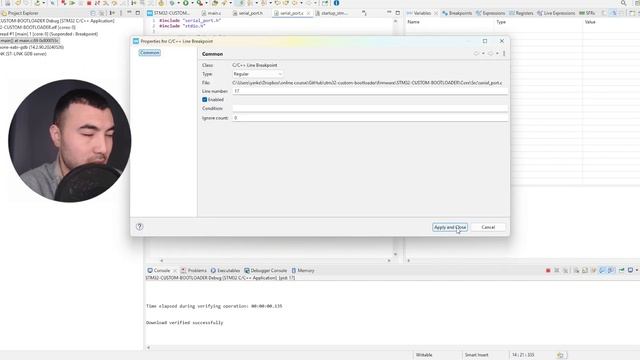640x360 pixels.
Task: Click 'Download verified successfully' console line
Action: 184,322
